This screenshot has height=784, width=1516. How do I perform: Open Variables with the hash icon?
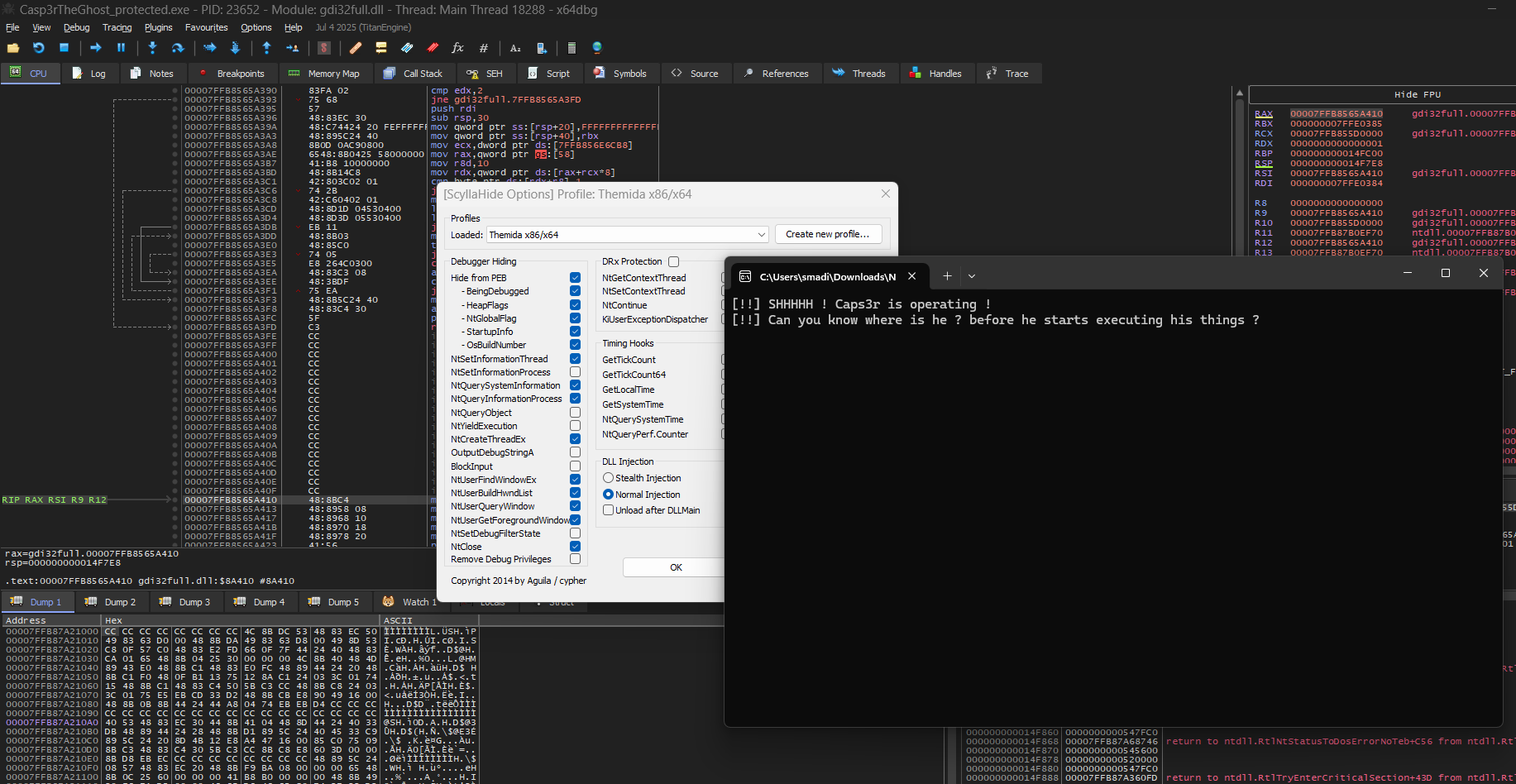point(483,48)
